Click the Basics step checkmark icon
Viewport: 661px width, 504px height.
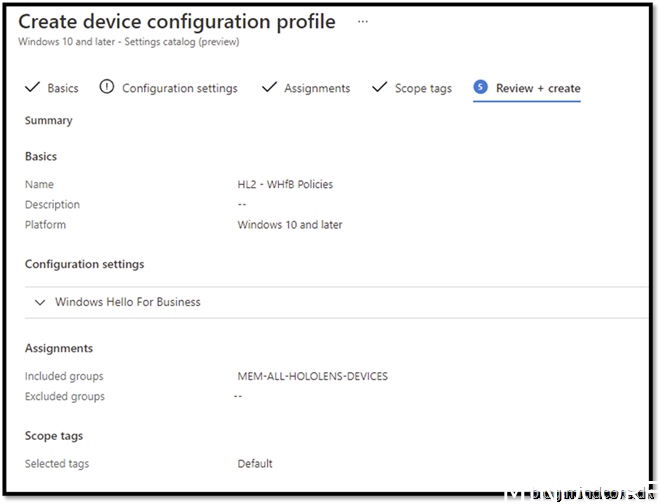click(x=32, y=87)
